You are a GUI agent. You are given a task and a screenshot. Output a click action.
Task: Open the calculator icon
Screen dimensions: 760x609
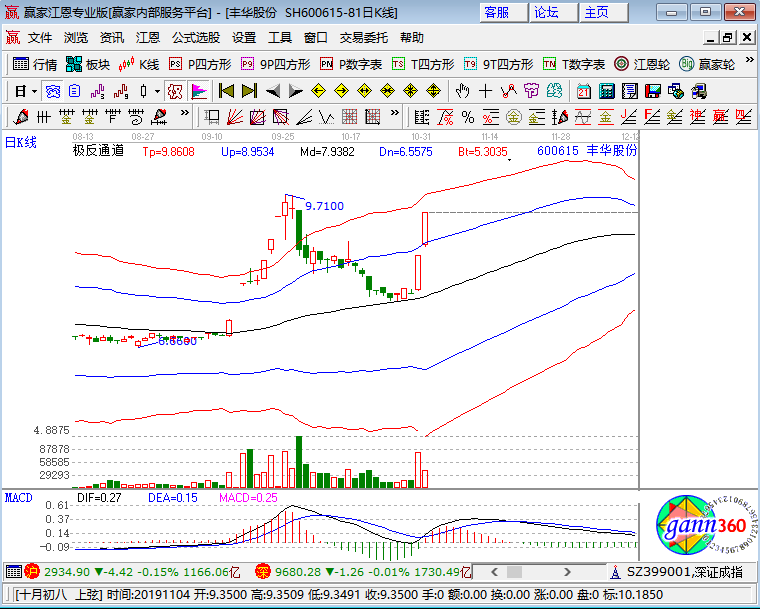607,91
